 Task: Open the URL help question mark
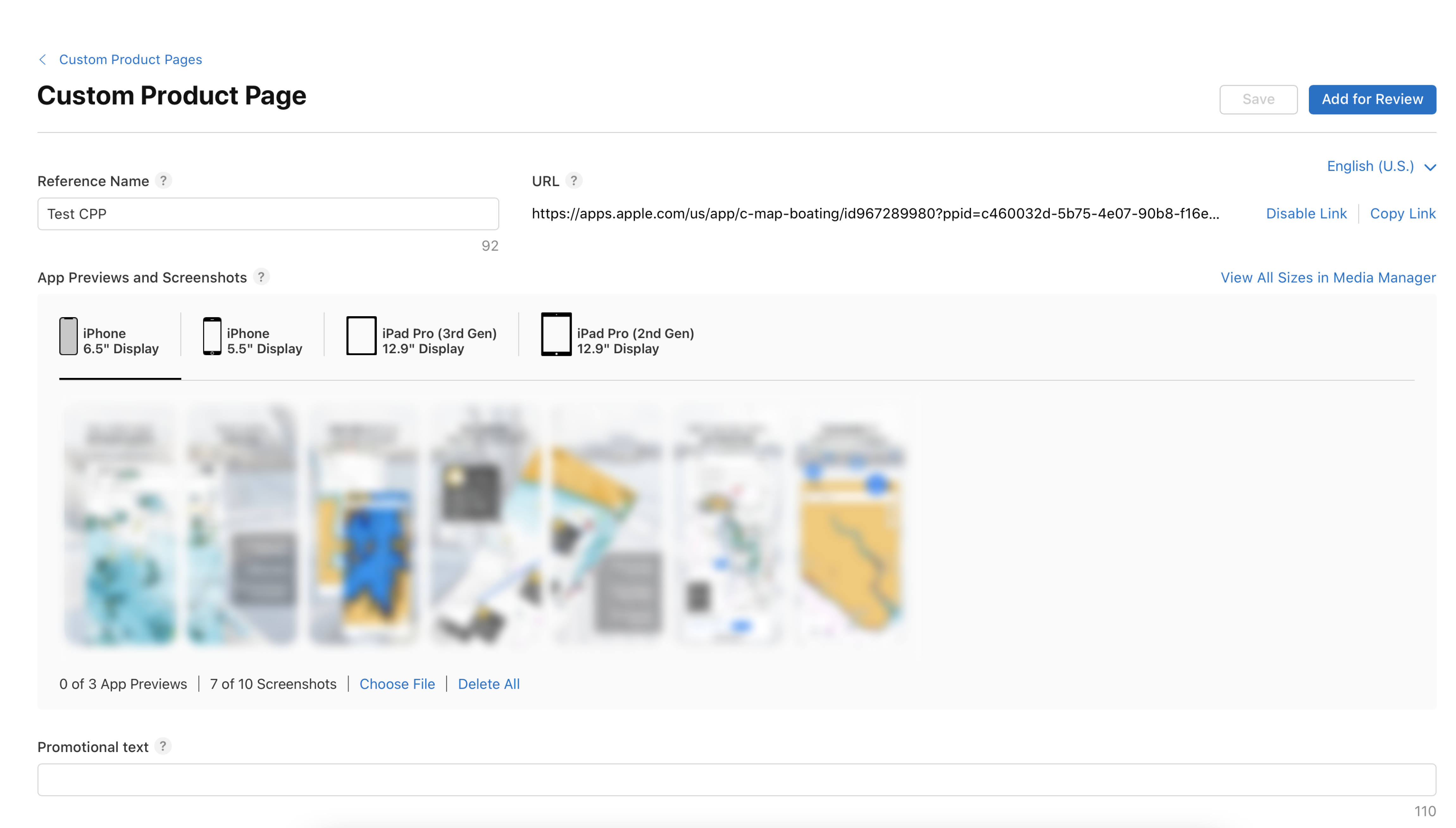coord(574,180)
